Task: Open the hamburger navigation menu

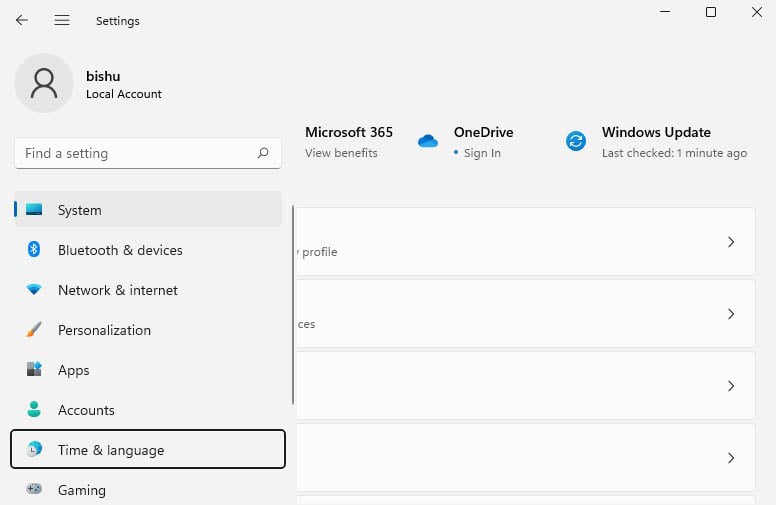Action: tap(62, 20)
